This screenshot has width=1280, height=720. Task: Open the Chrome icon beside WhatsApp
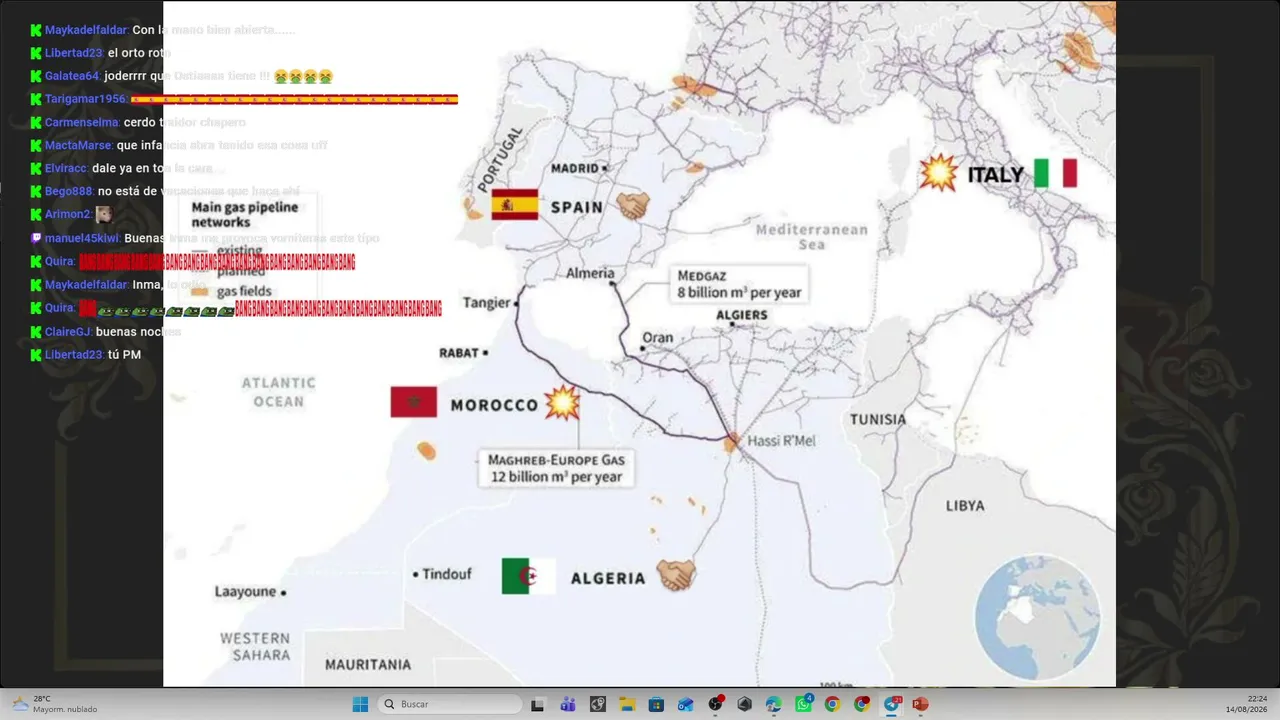pos(832,704)
